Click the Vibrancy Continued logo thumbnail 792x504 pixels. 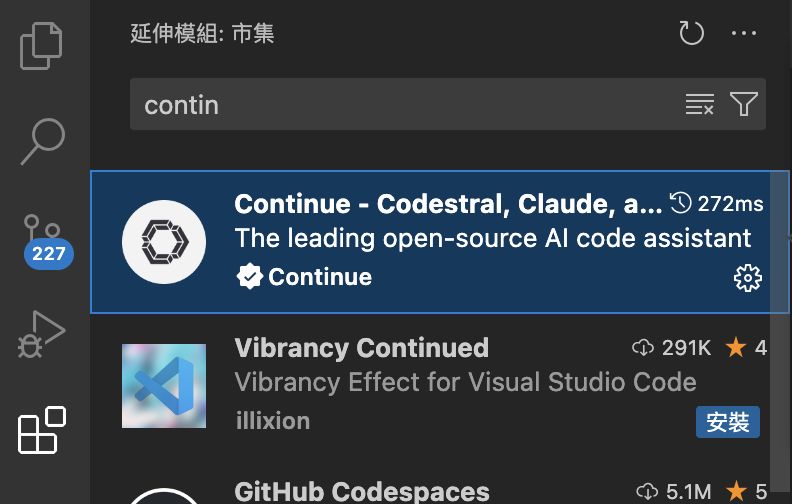click(164, 386)
